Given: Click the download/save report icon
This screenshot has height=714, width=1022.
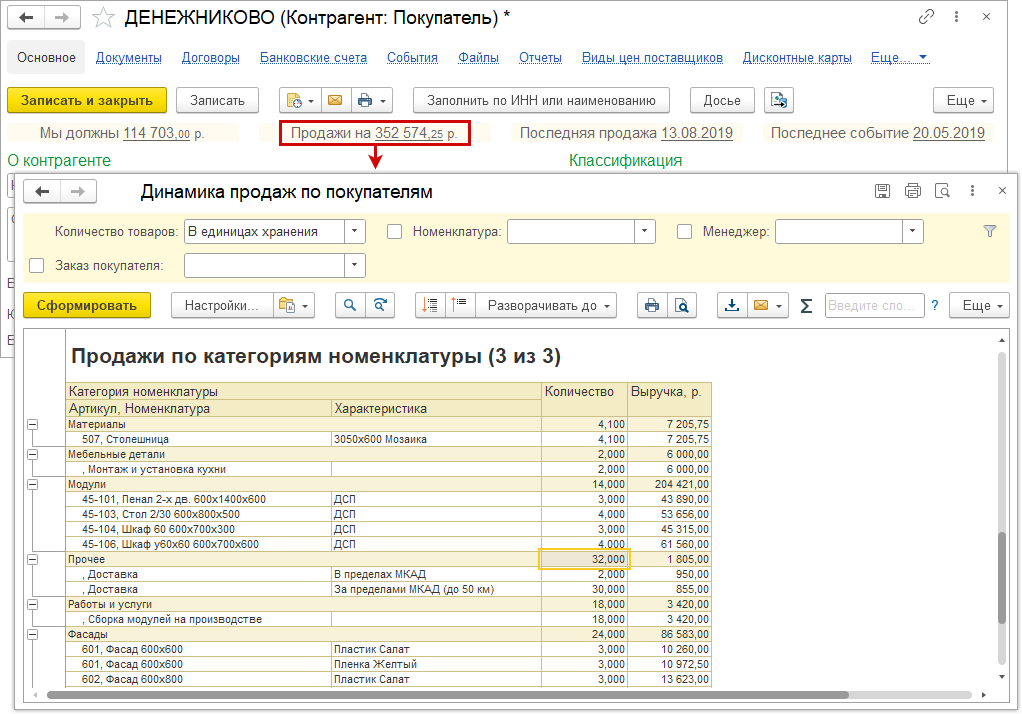Looking at the screenshot, I should (x=732, y=306).
